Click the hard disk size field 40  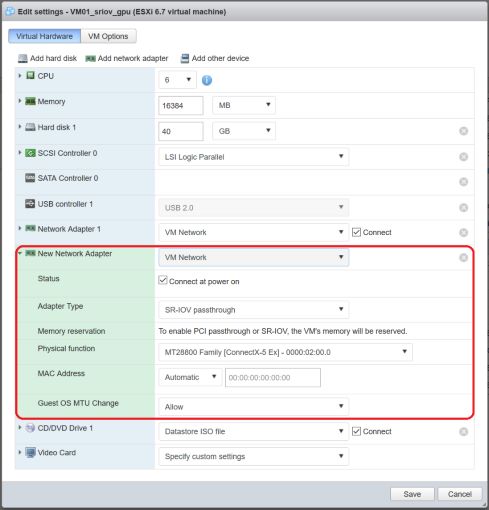181,131
